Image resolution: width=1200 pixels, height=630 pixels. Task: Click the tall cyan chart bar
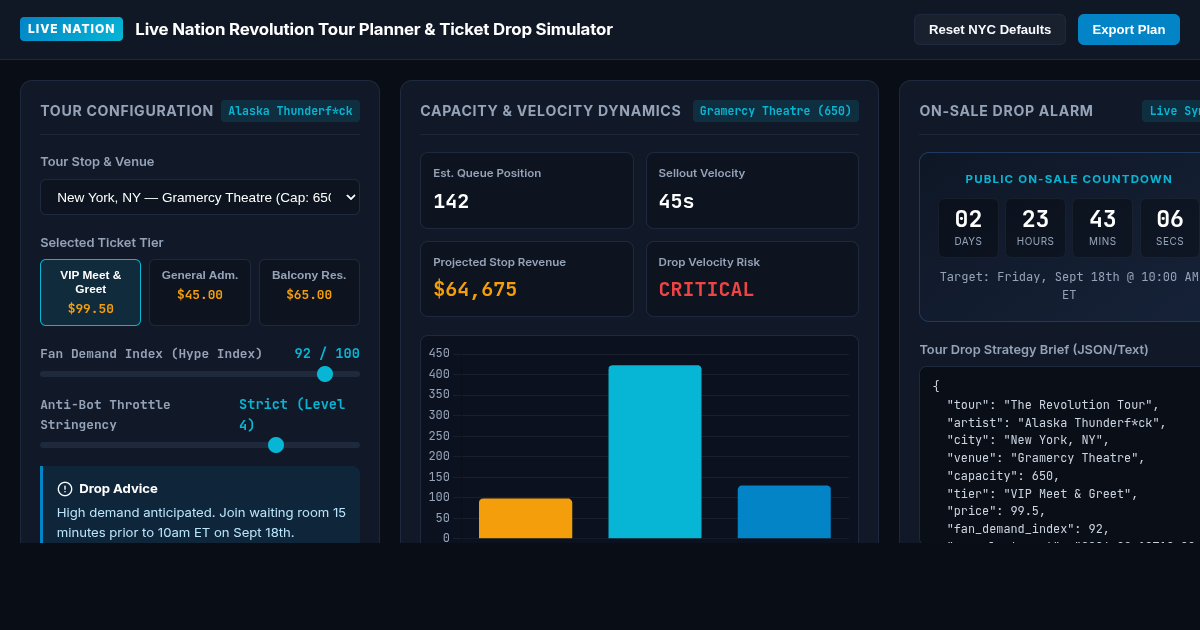pyautogui.click(x=655, y=452)
